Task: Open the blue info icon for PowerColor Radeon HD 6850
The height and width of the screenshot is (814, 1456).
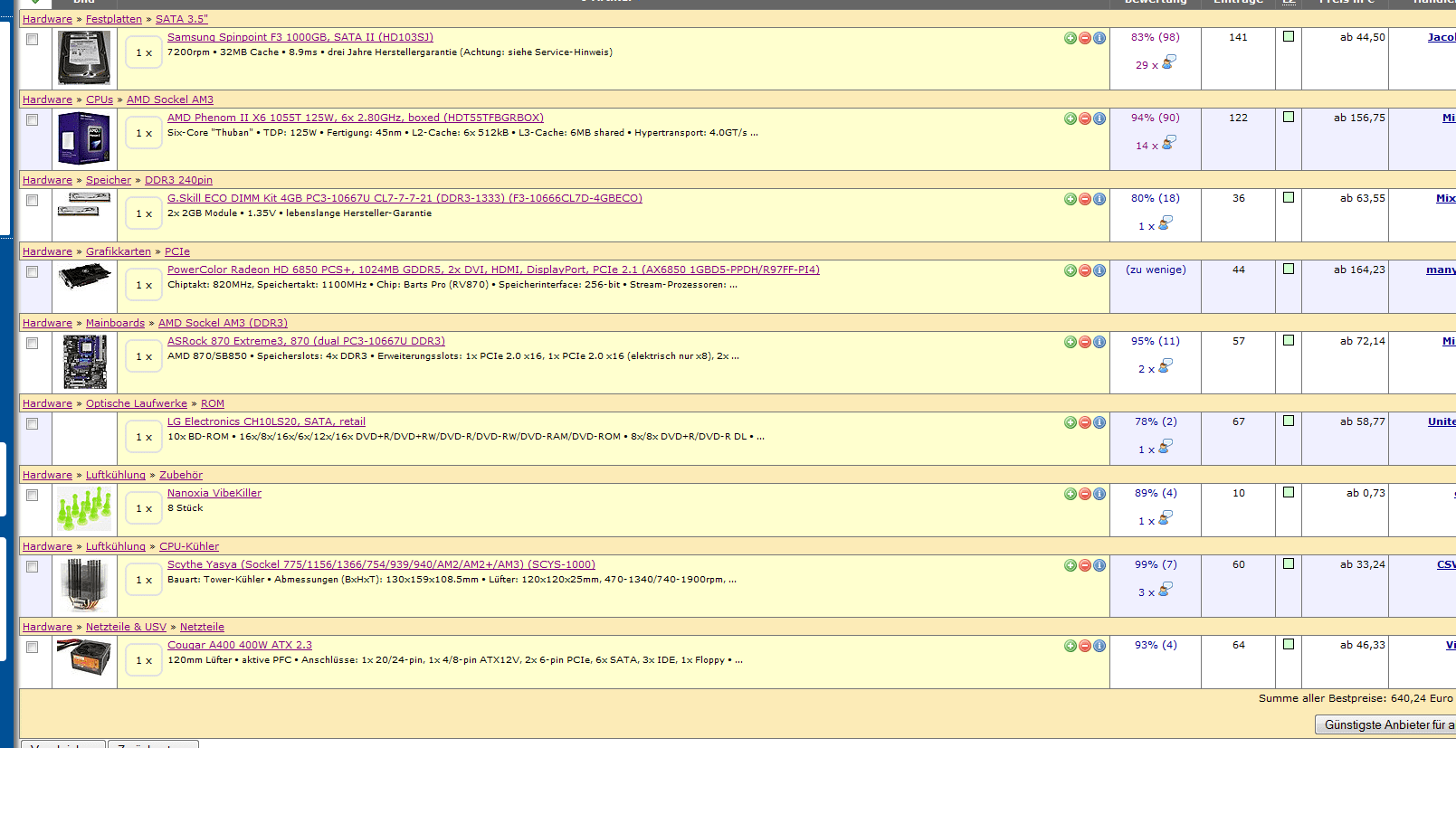Action: (1099, 270)
